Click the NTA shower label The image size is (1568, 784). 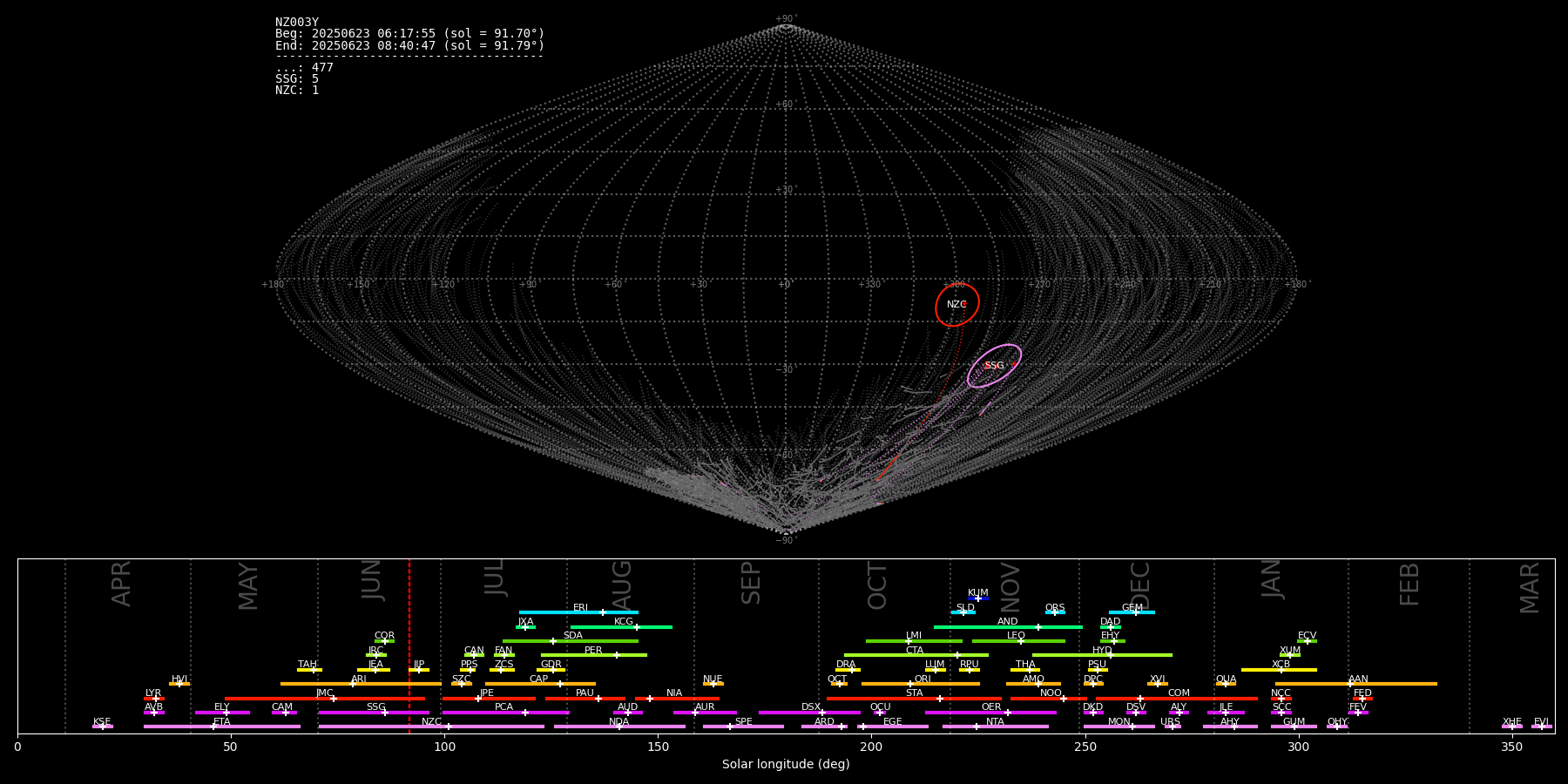point(995,722)
